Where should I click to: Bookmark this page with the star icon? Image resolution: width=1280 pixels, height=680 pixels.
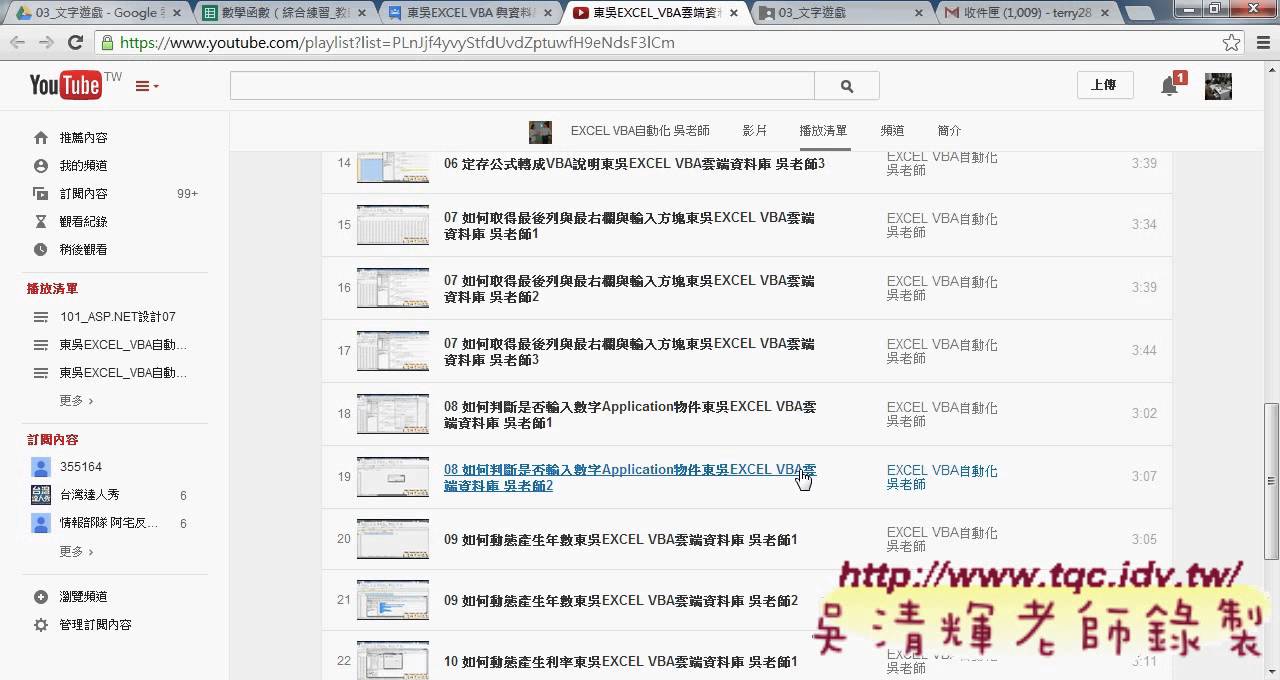(1231, 43)
